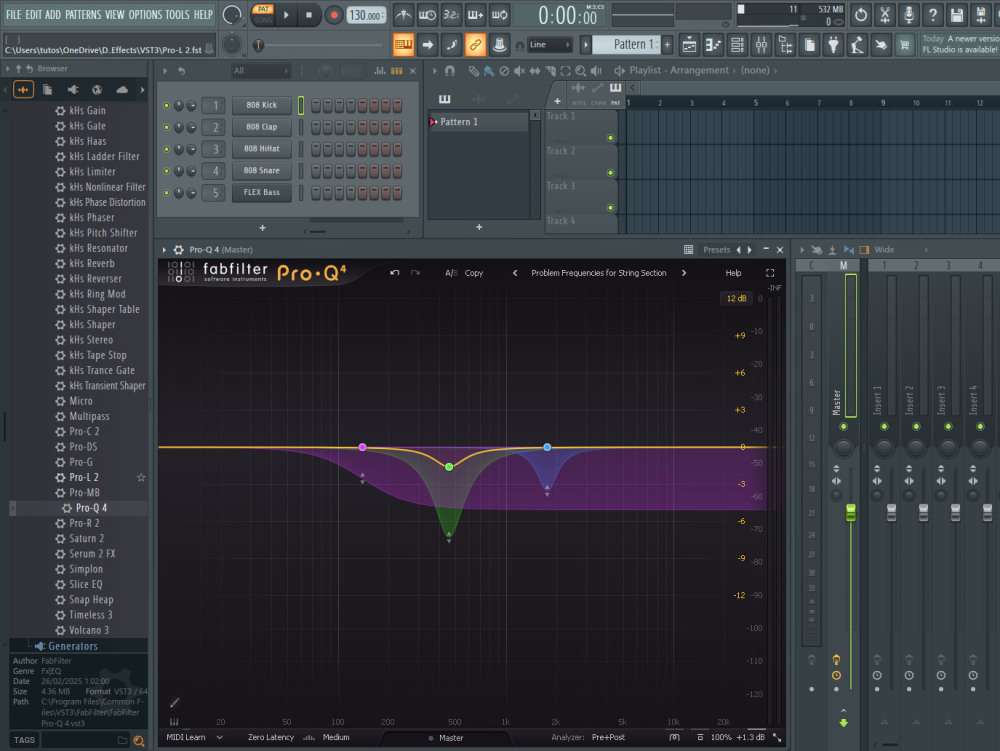Click the Master track volume fader
The width and height of the screenshot is (1000, 751).
[x=851, y=512]
